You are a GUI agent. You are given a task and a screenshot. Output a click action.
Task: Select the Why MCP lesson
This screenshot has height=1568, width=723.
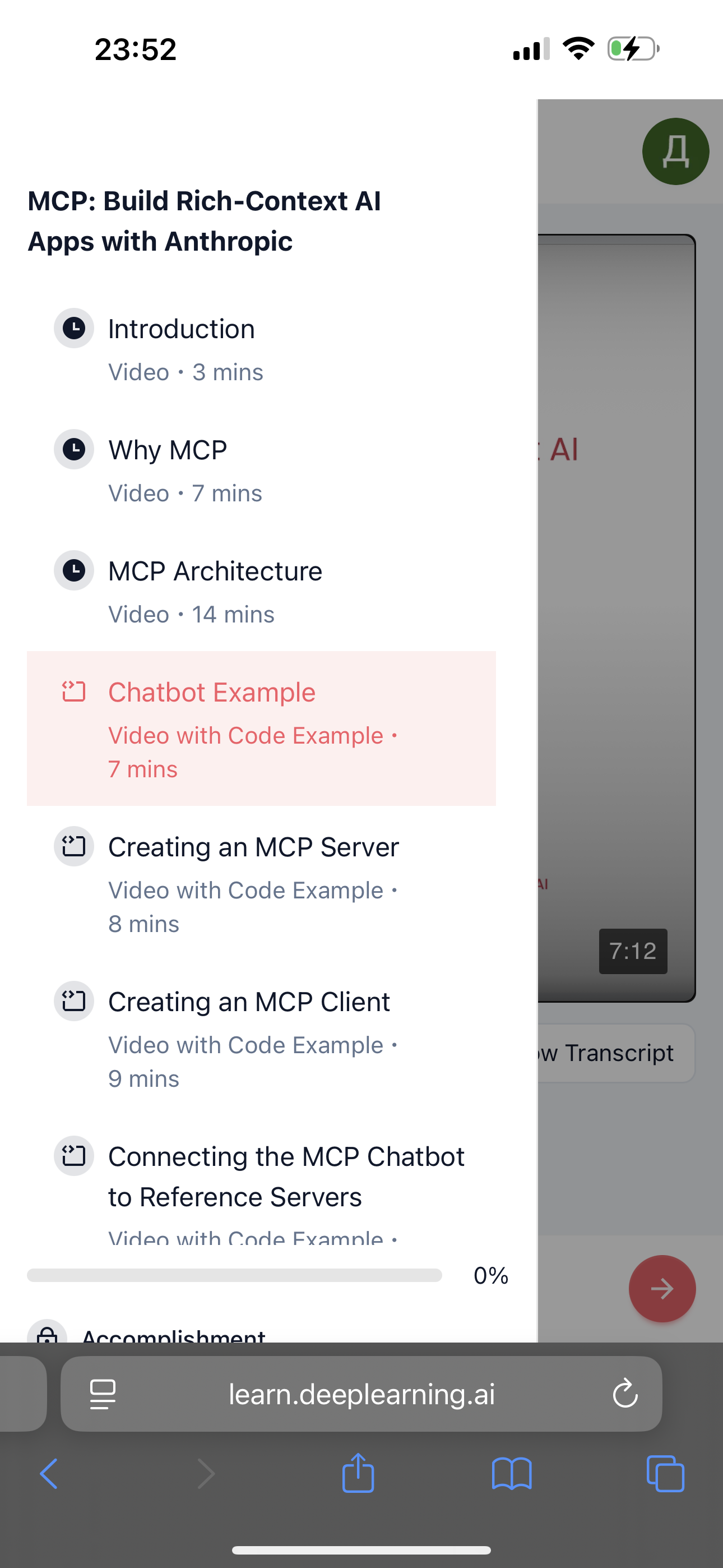point(168,450)
